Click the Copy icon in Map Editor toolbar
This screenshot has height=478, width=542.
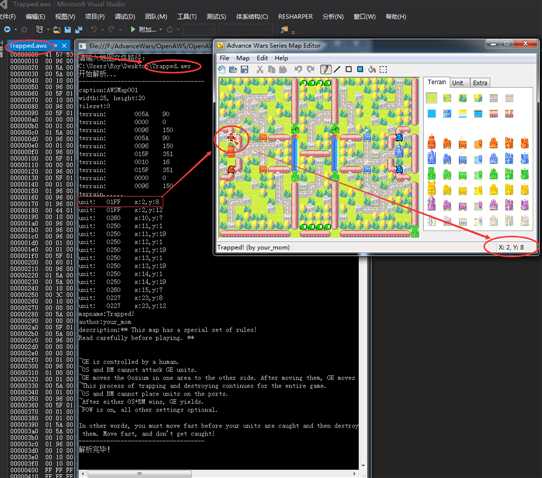(x=272, y=69)
